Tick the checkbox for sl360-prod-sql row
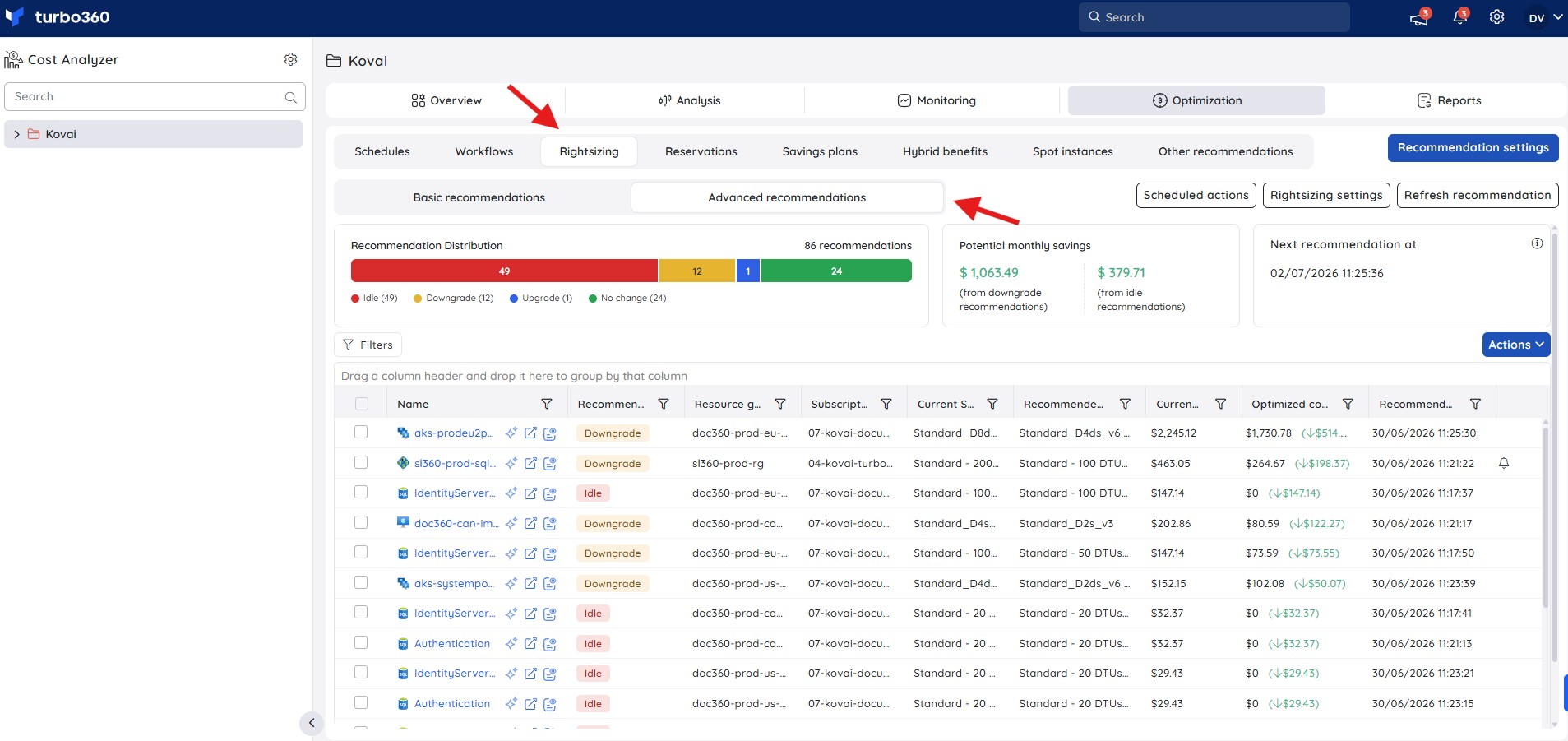 [361, 462]
